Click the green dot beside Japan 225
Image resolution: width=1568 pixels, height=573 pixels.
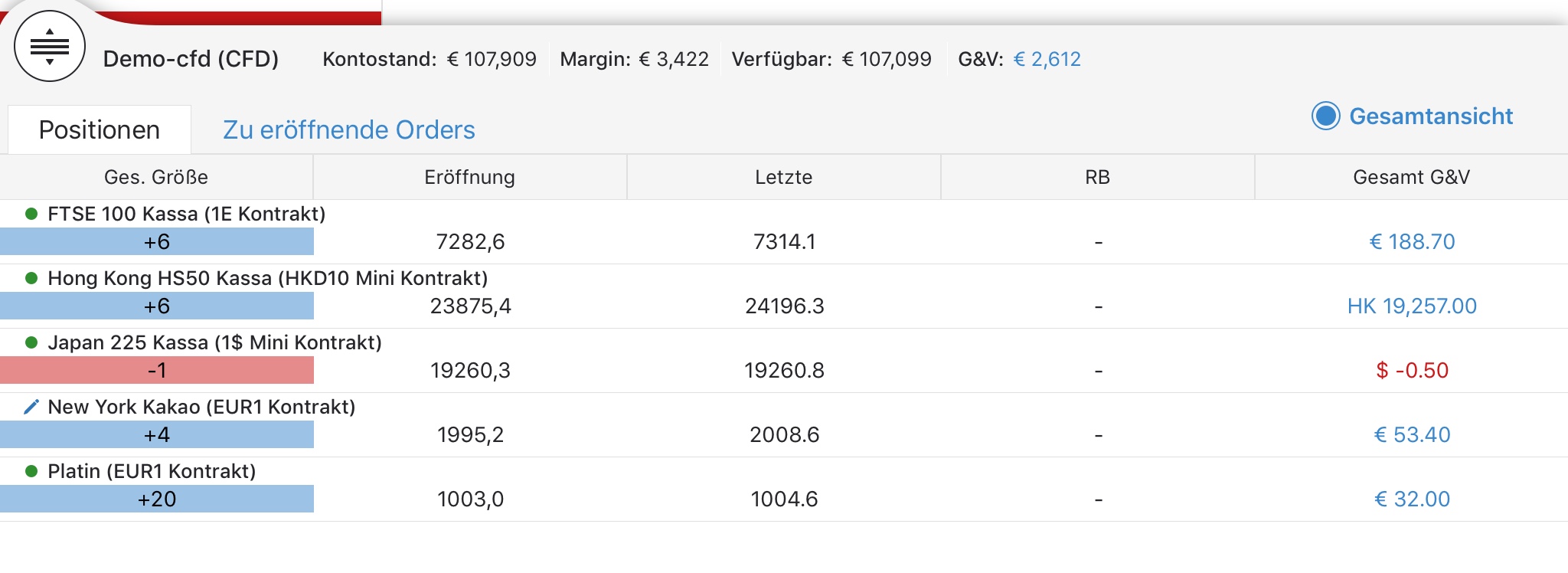[31, 342]
